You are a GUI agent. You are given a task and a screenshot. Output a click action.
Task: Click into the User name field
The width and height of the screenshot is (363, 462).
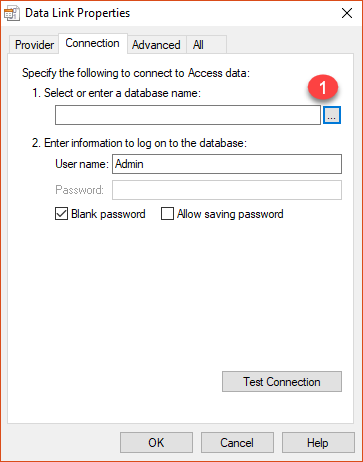[x=227, y=164]
